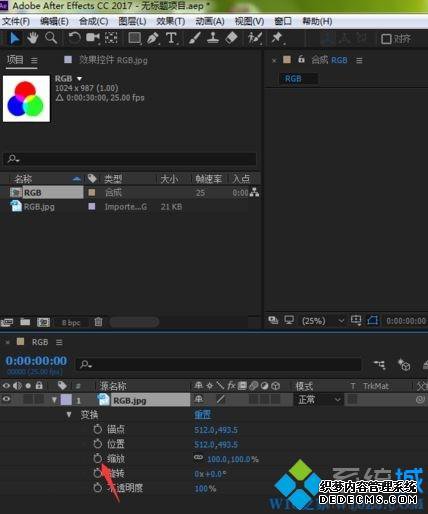Open timeline RGB panel menu
Image resolution: width=428 pixels, height=514 pixels.
[x=59, y=342]
